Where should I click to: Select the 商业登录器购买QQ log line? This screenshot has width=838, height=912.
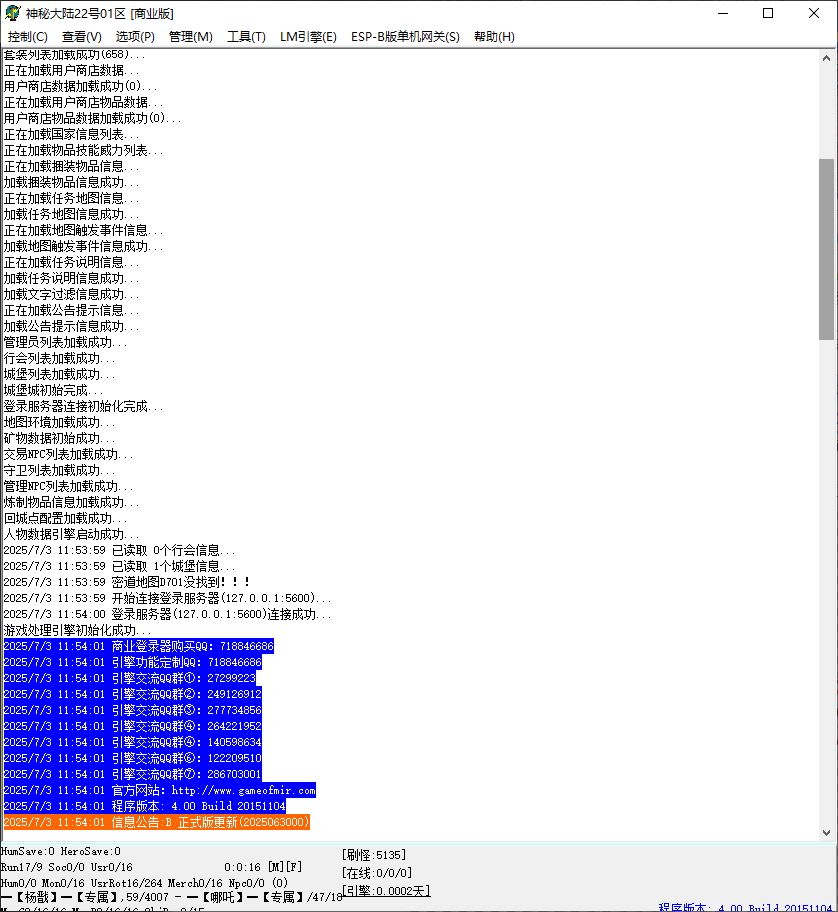point(138,646)
